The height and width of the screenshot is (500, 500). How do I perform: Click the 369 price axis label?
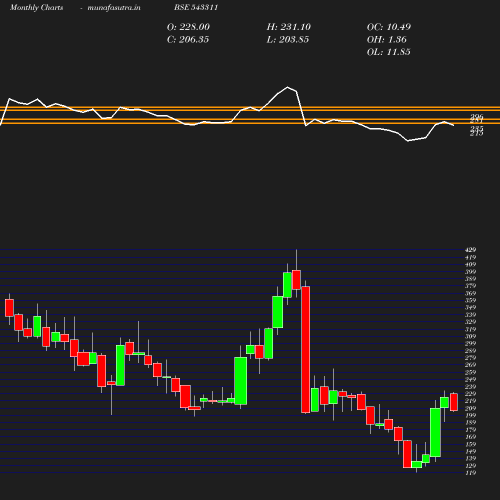coord(471,293)
